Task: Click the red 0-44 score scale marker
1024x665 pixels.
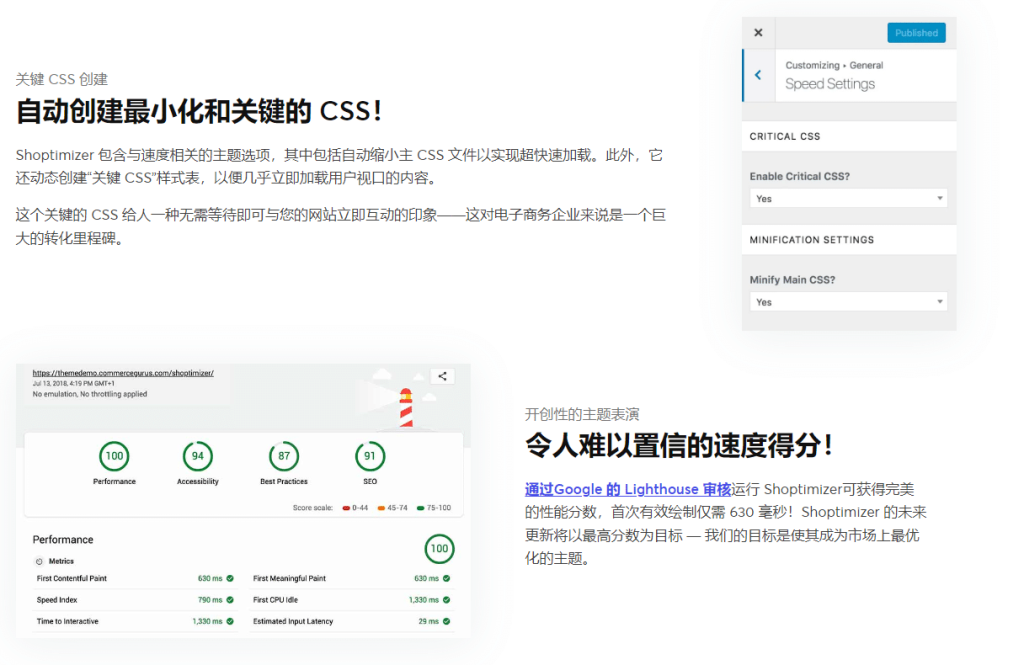Action: [x=346, y=508]
